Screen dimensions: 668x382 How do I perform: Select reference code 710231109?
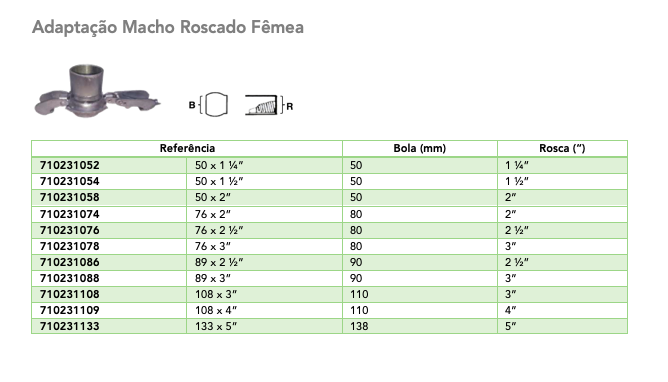point(69,310)
